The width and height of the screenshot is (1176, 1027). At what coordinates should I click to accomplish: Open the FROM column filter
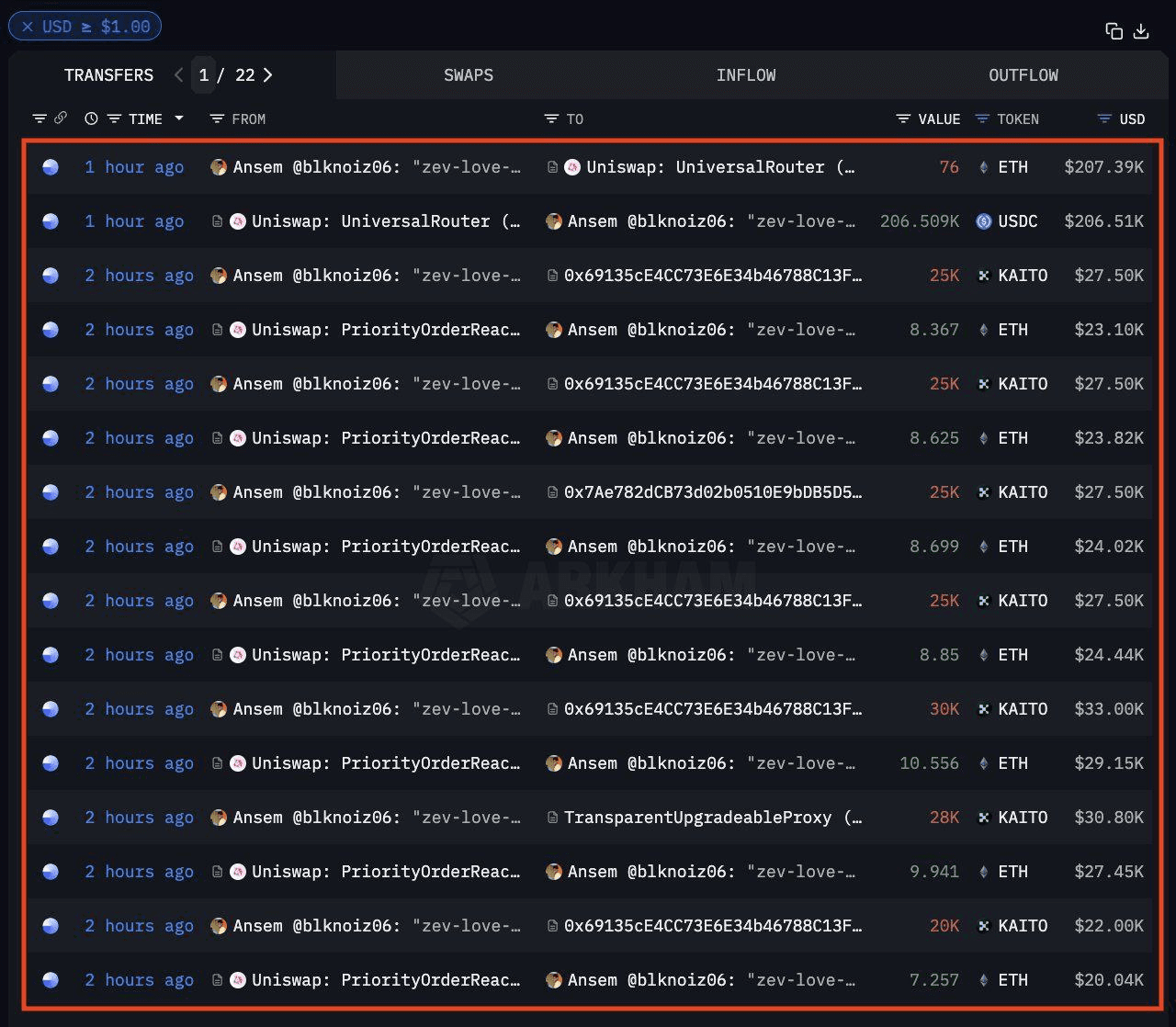tap(217, 119)
